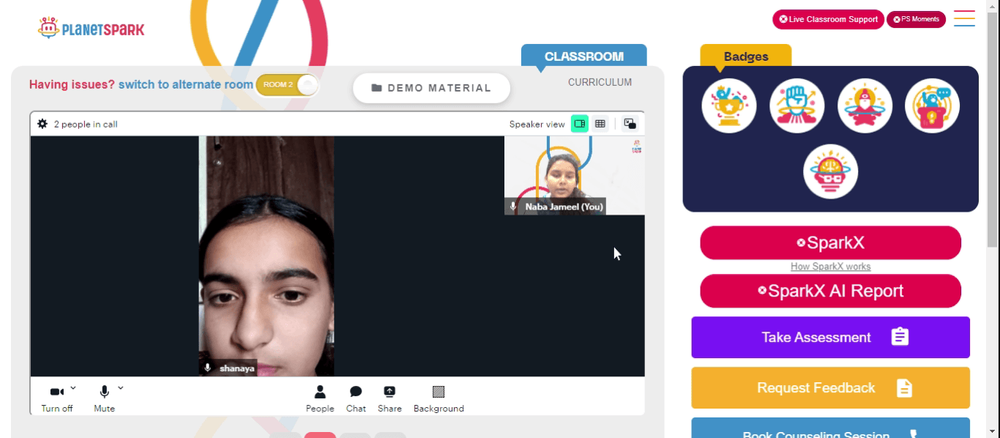Click Request Feedback button
The height and width of the screenshot is (438, 1000).
[x=830, y=388]
